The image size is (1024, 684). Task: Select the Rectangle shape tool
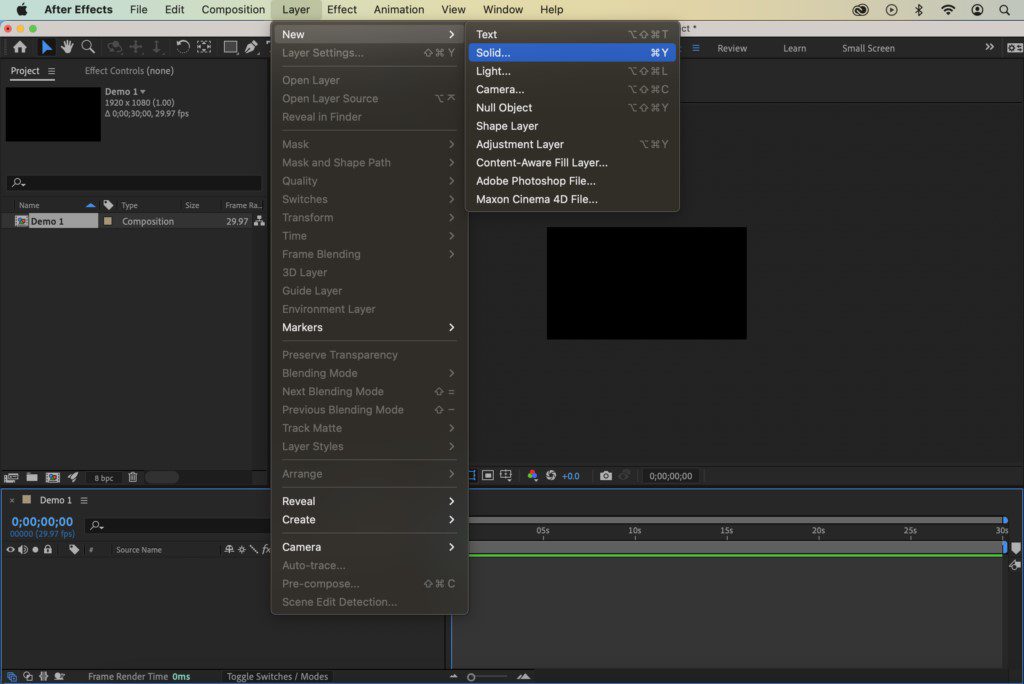point(230,47)
